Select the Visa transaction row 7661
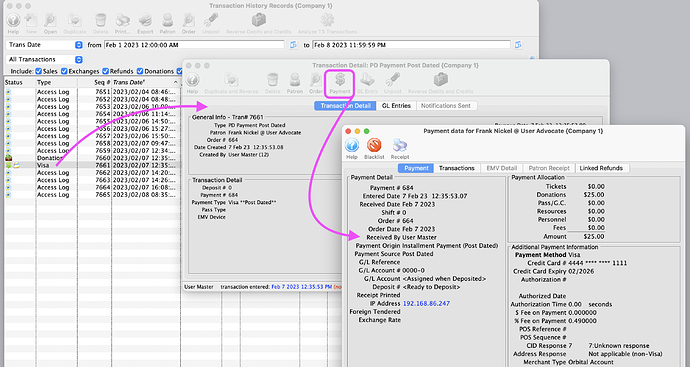The height and width of the screenshot is (367, 690). coord(92,165)
